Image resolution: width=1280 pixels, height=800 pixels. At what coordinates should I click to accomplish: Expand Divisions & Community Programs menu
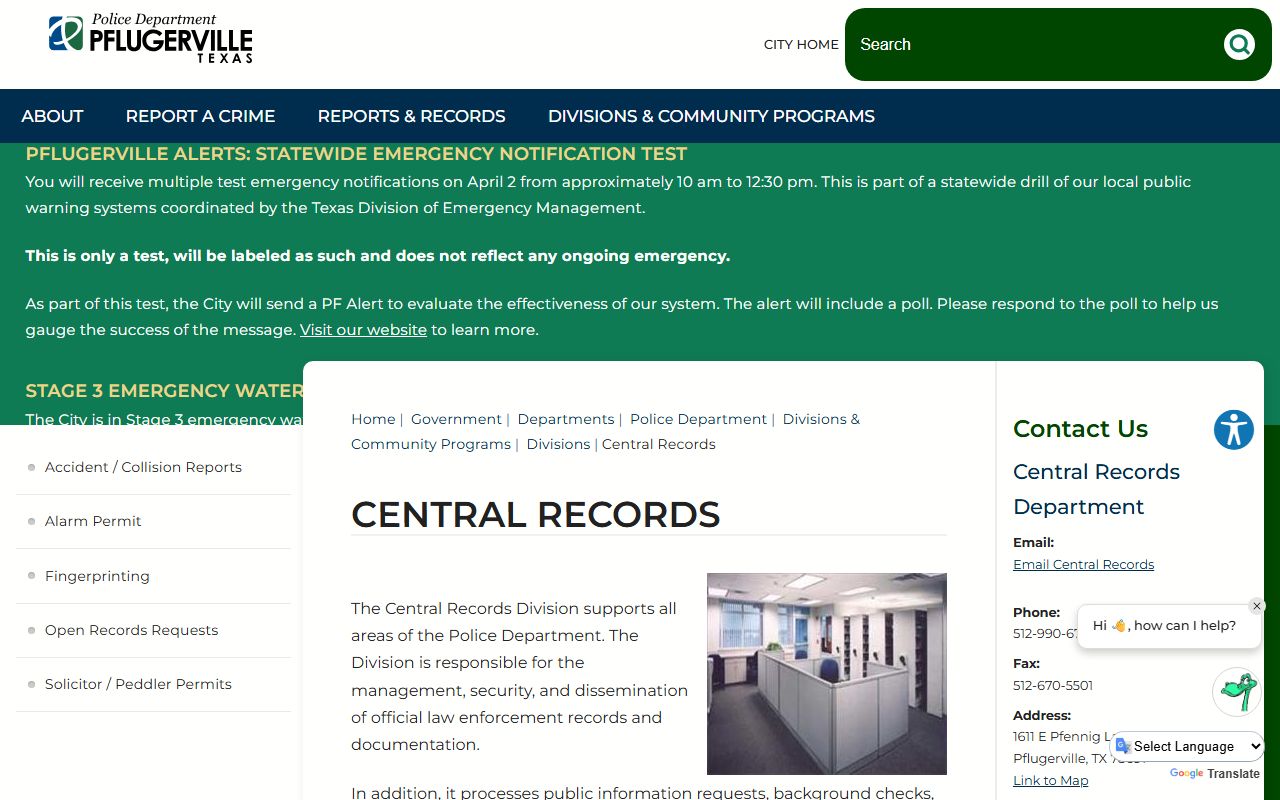711,116
